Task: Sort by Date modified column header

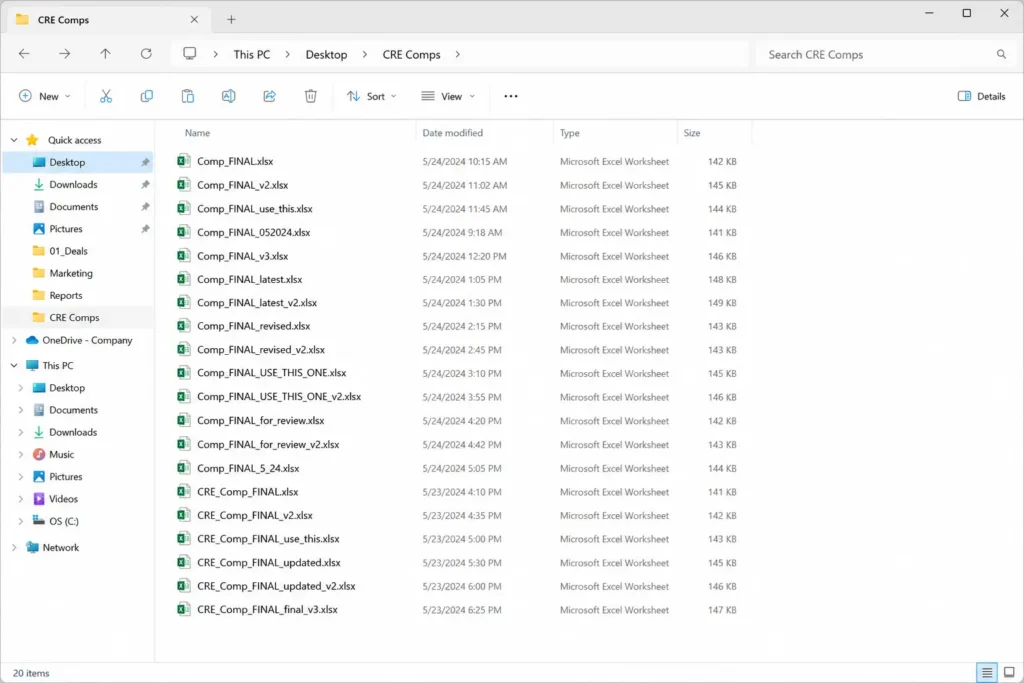Action: click(452, 133)
